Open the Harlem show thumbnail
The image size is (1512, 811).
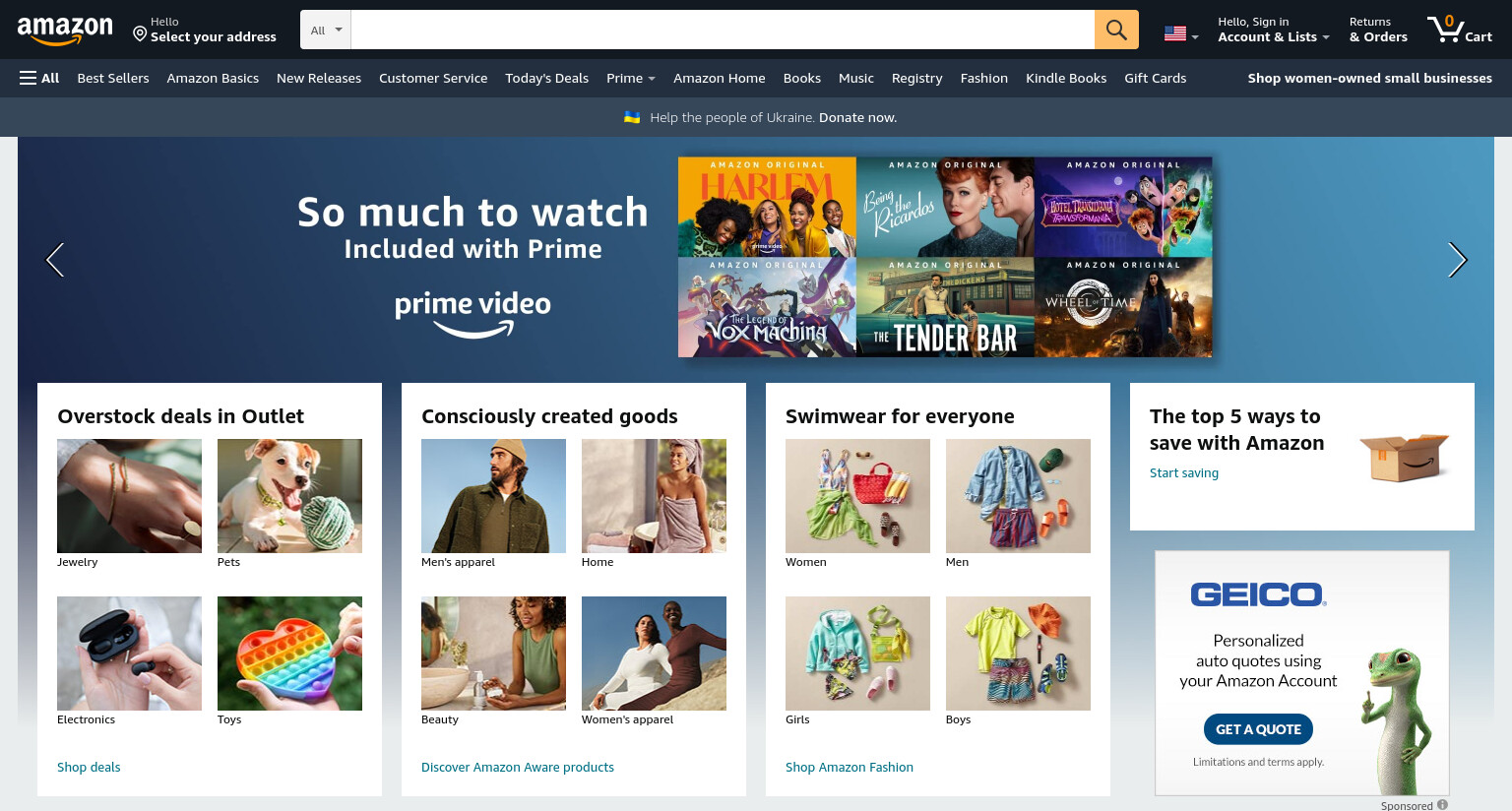(767, 207)
